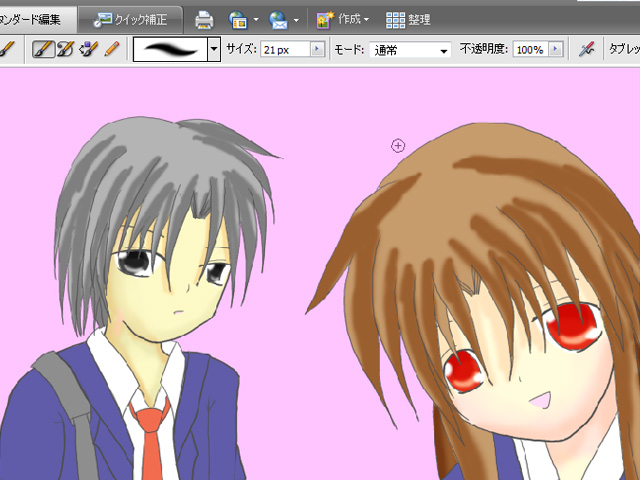The width and height of the screenshot is (640, 480).
Task: Open the 作成 menu
Action: [x=343, y=20]
